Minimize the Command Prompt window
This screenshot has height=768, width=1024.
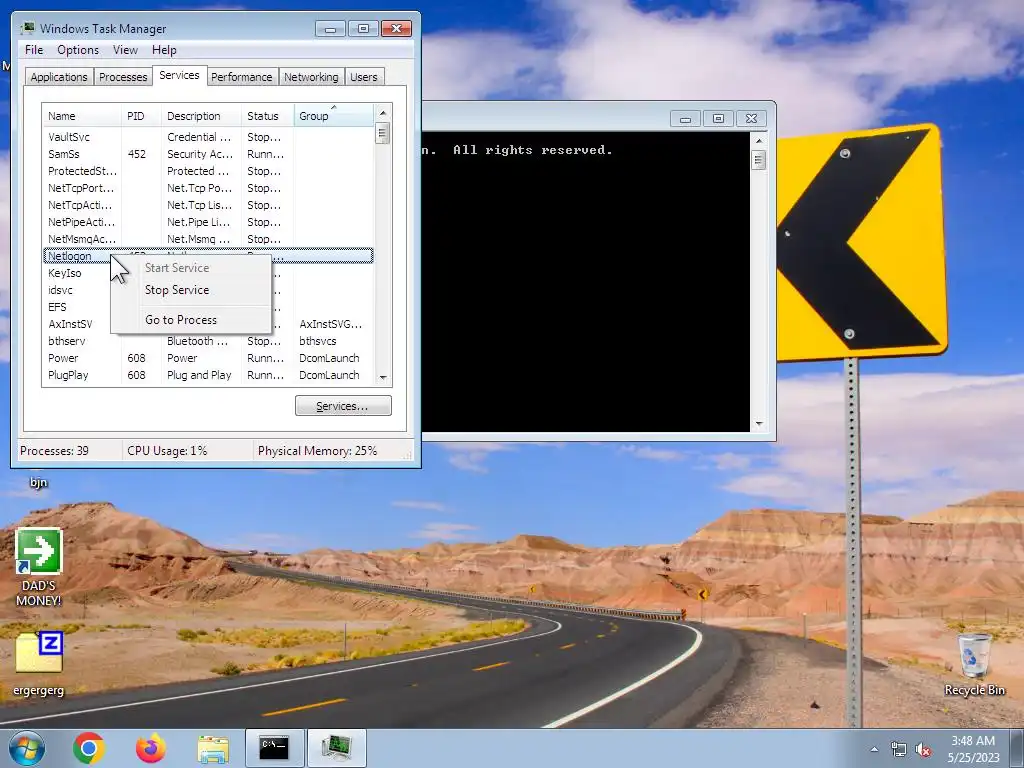(x=685, y=119)
